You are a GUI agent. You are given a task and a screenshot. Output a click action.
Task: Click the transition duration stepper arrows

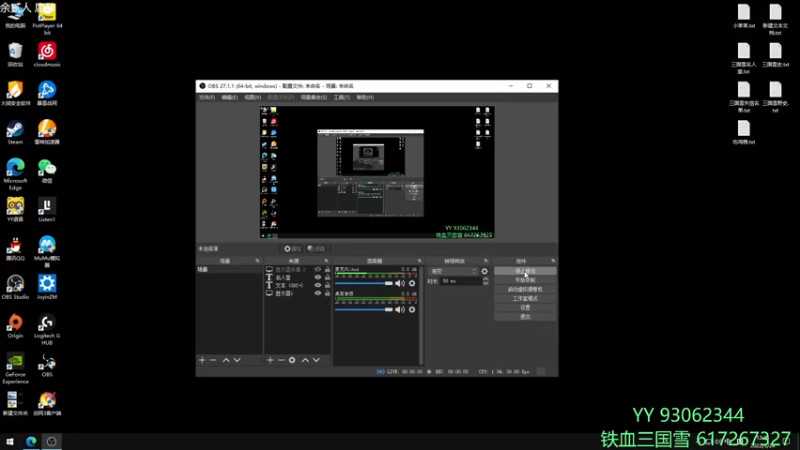(486, 281)
